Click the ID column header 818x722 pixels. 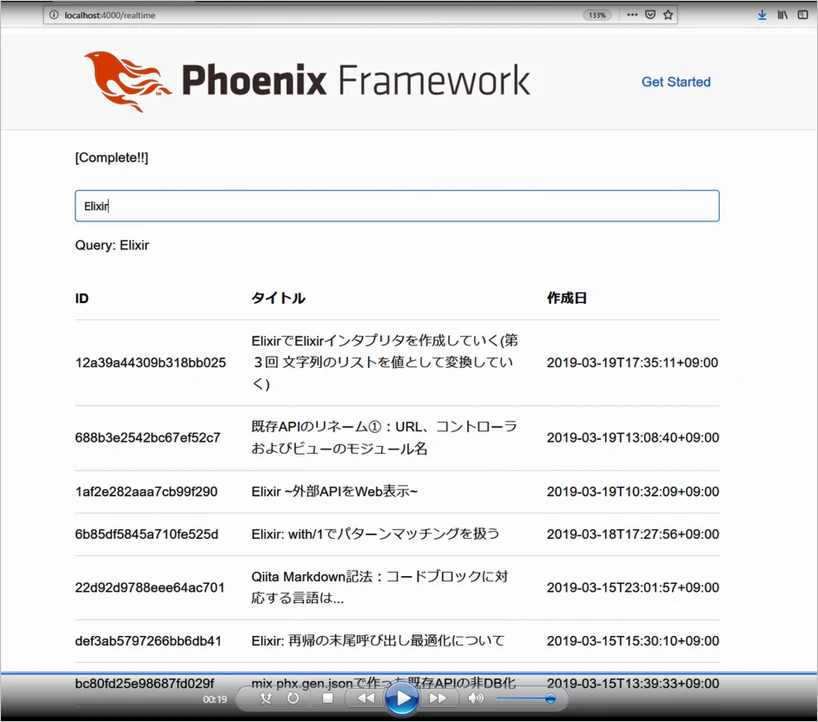tap(82, 298)
